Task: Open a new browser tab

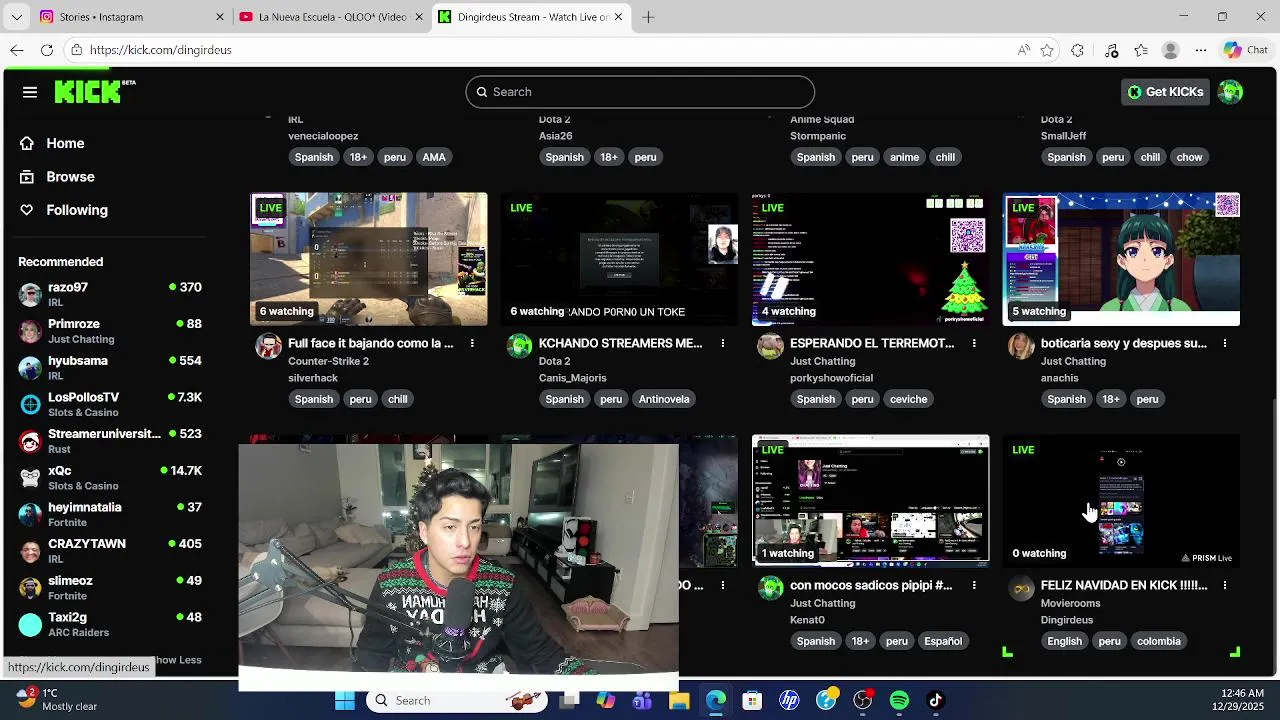Action: [x=648, y=17]
